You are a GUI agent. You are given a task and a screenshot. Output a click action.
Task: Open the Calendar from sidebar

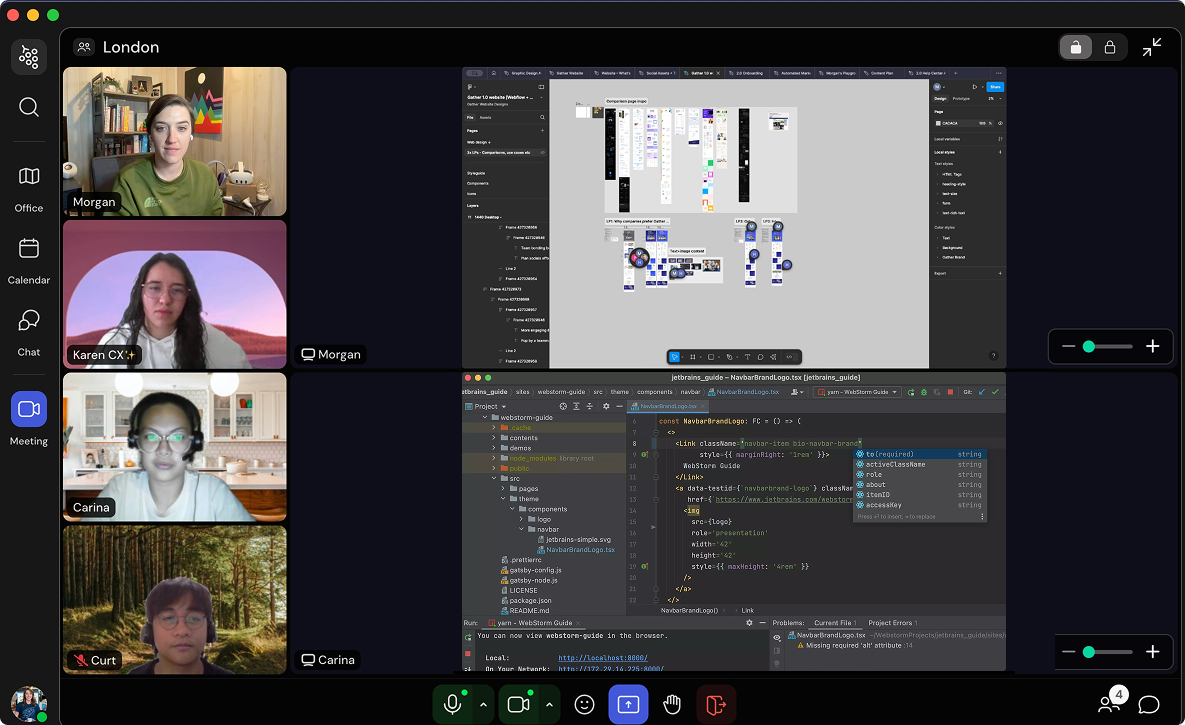click(29, 259)
